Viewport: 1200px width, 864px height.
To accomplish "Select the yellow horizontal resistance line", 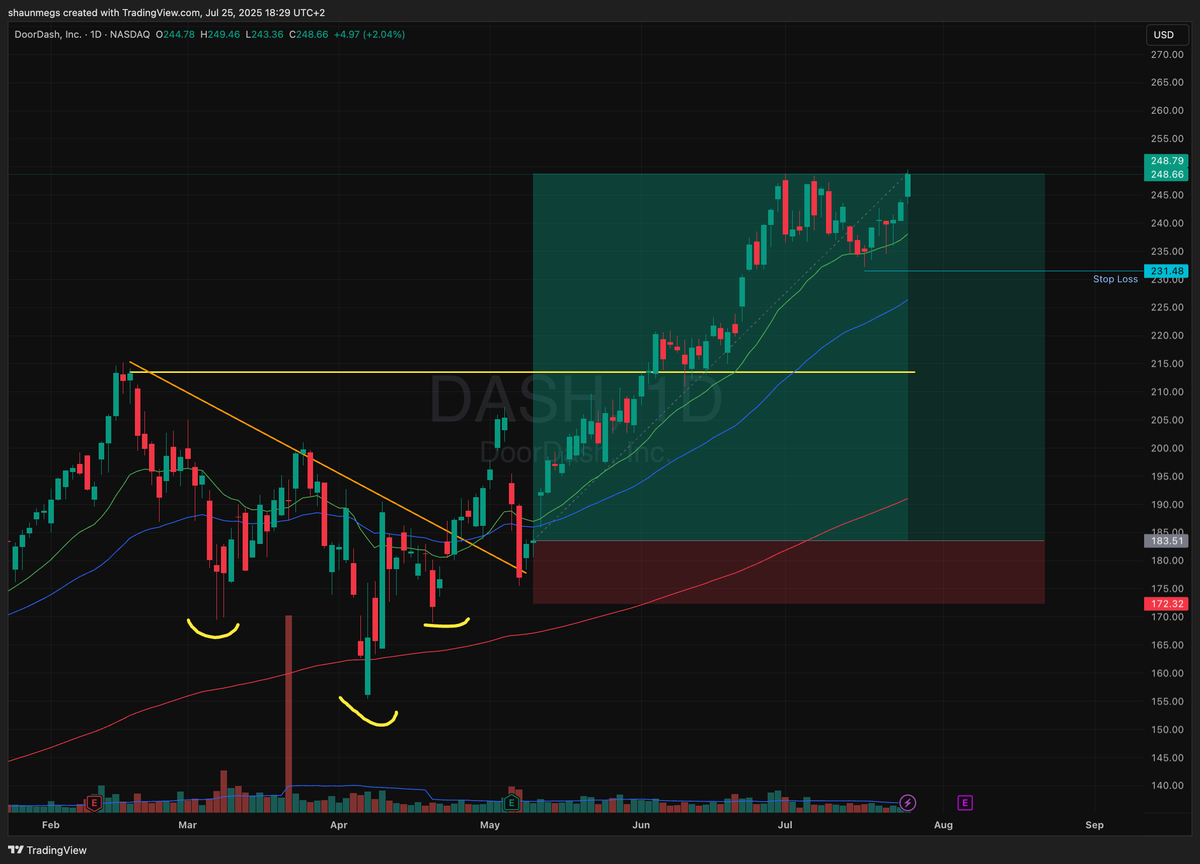I will tap(520, 372).
